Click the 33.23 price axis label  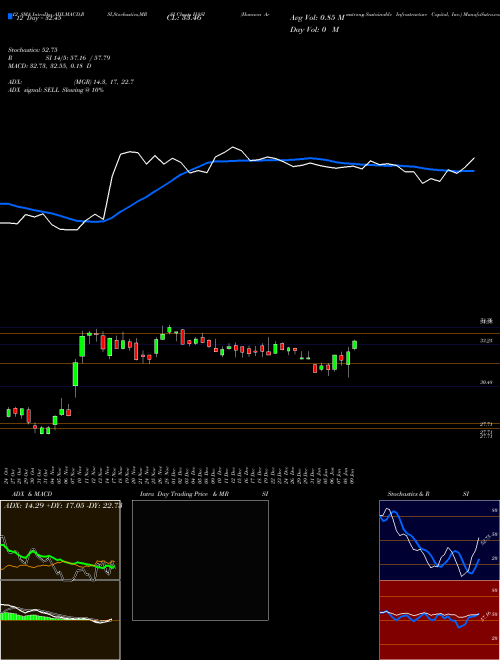coord(487,341)
